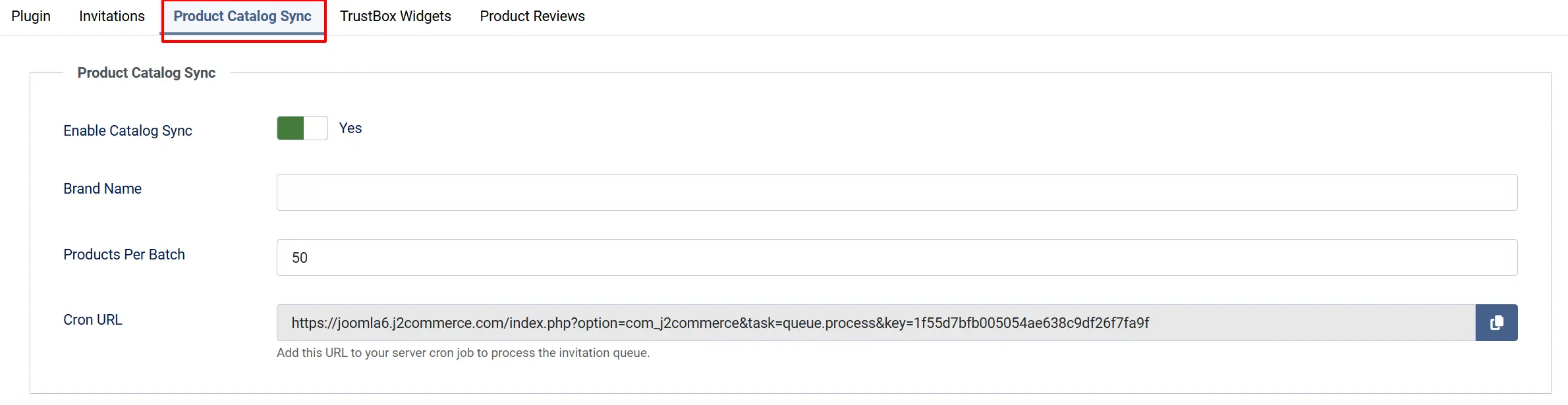Select the Product Catalog Sync tab
Screen dimensions: 1568x405
click(242, 16)
